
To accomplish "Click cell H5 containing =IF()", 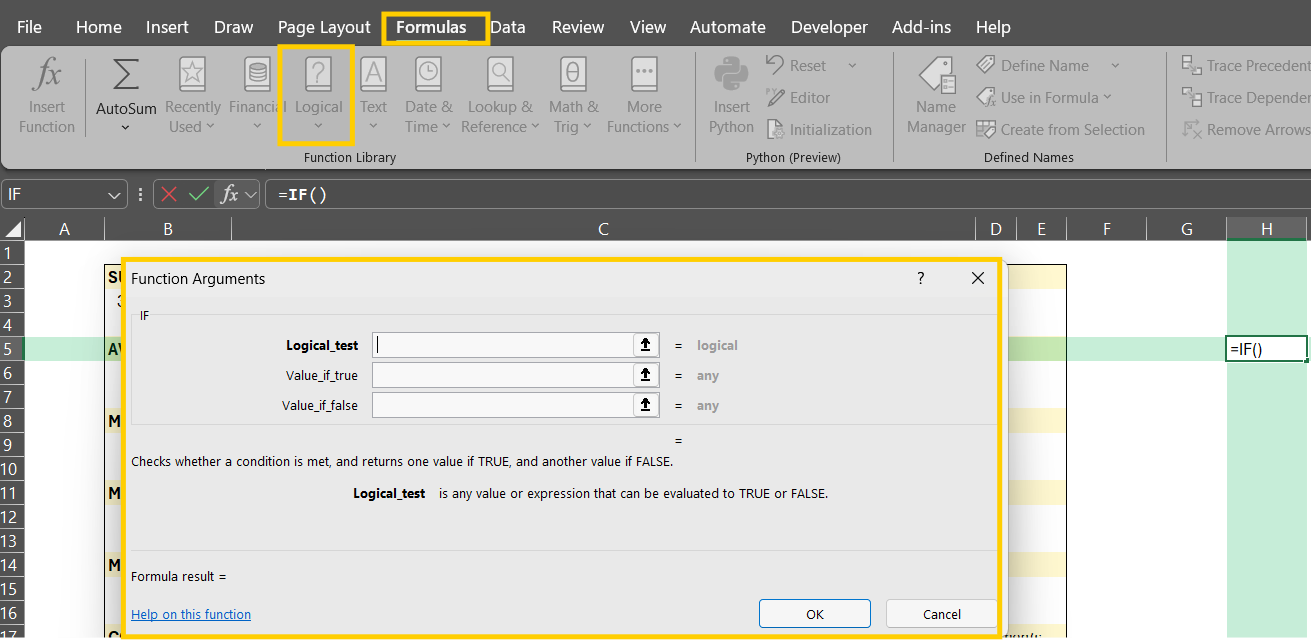I will [1267, 349].
